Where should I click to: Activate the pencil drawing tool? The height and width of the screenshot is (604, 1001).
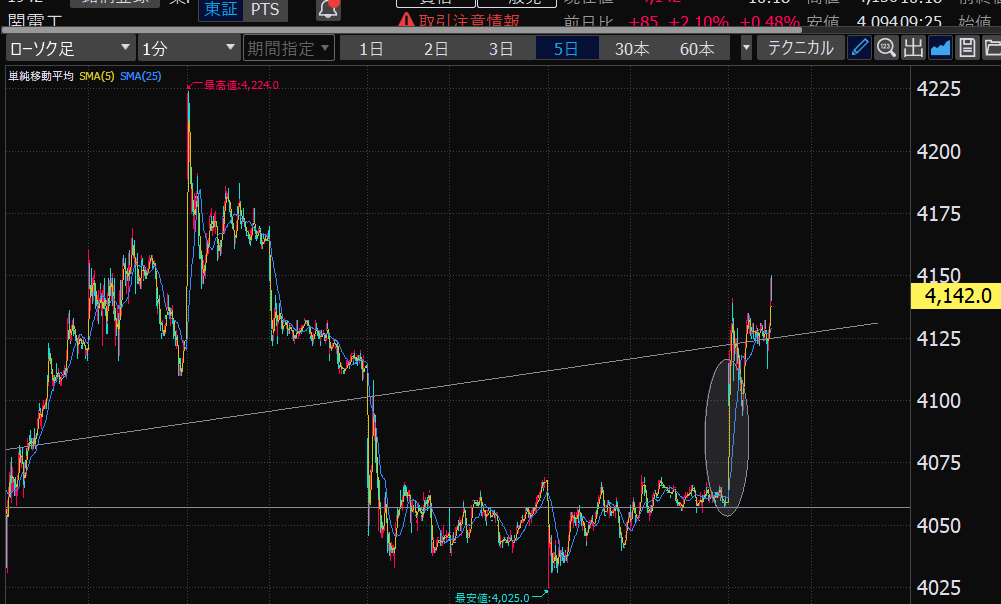pos(859,48)
